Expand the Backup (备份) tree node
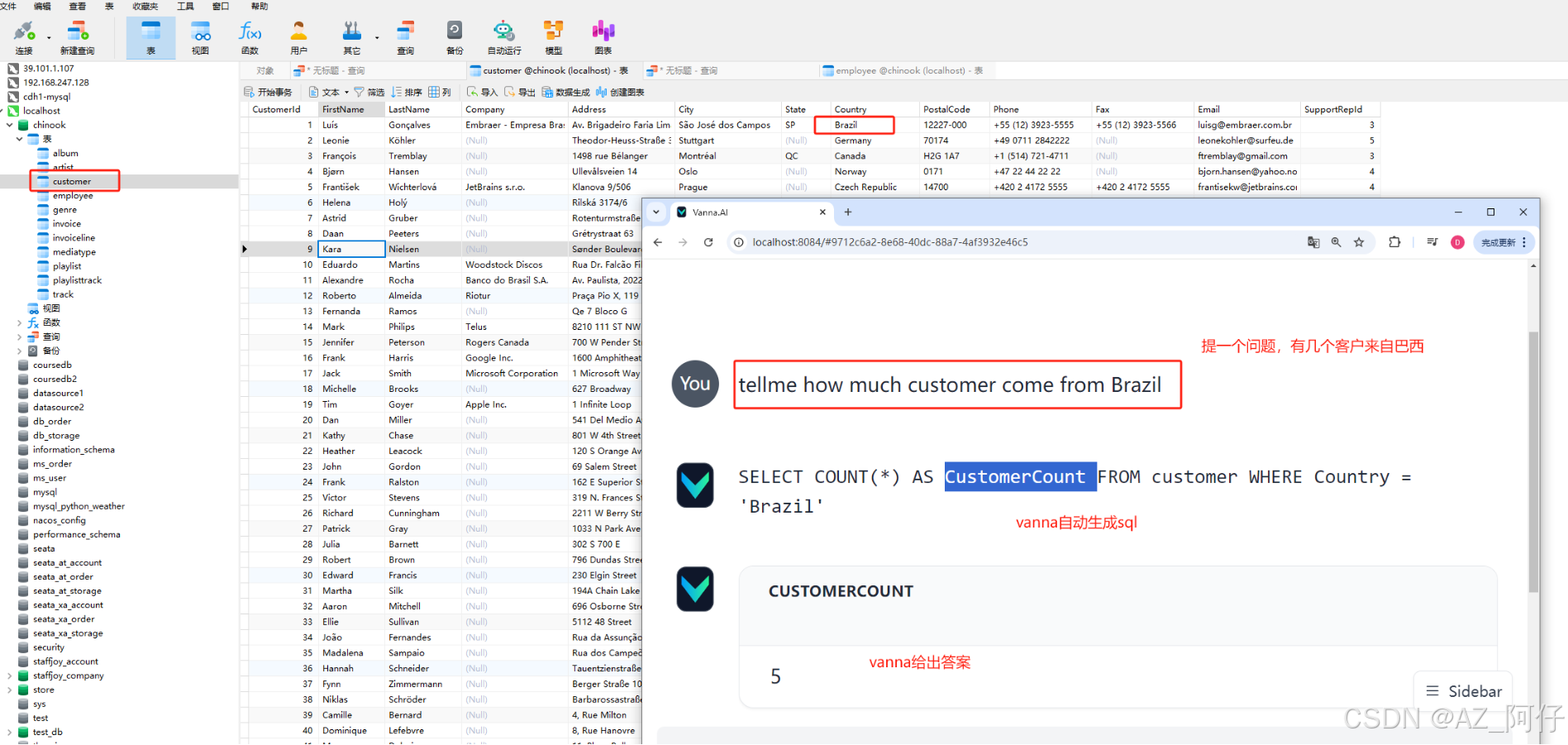Viewport: 1568px width, 745px height. coord(19,351)
